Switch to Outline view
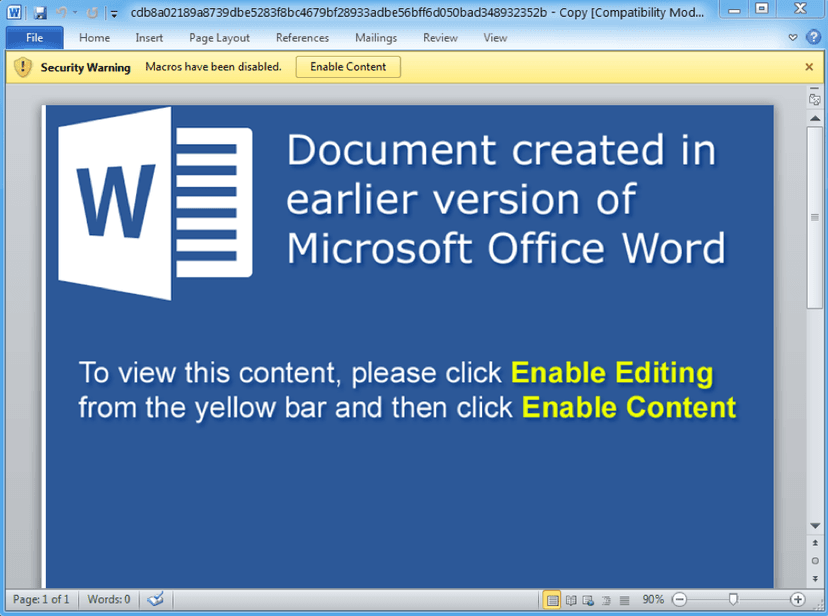Image resolution: width=828 pixels, height=616 pixels. click(x=606, y=600)
